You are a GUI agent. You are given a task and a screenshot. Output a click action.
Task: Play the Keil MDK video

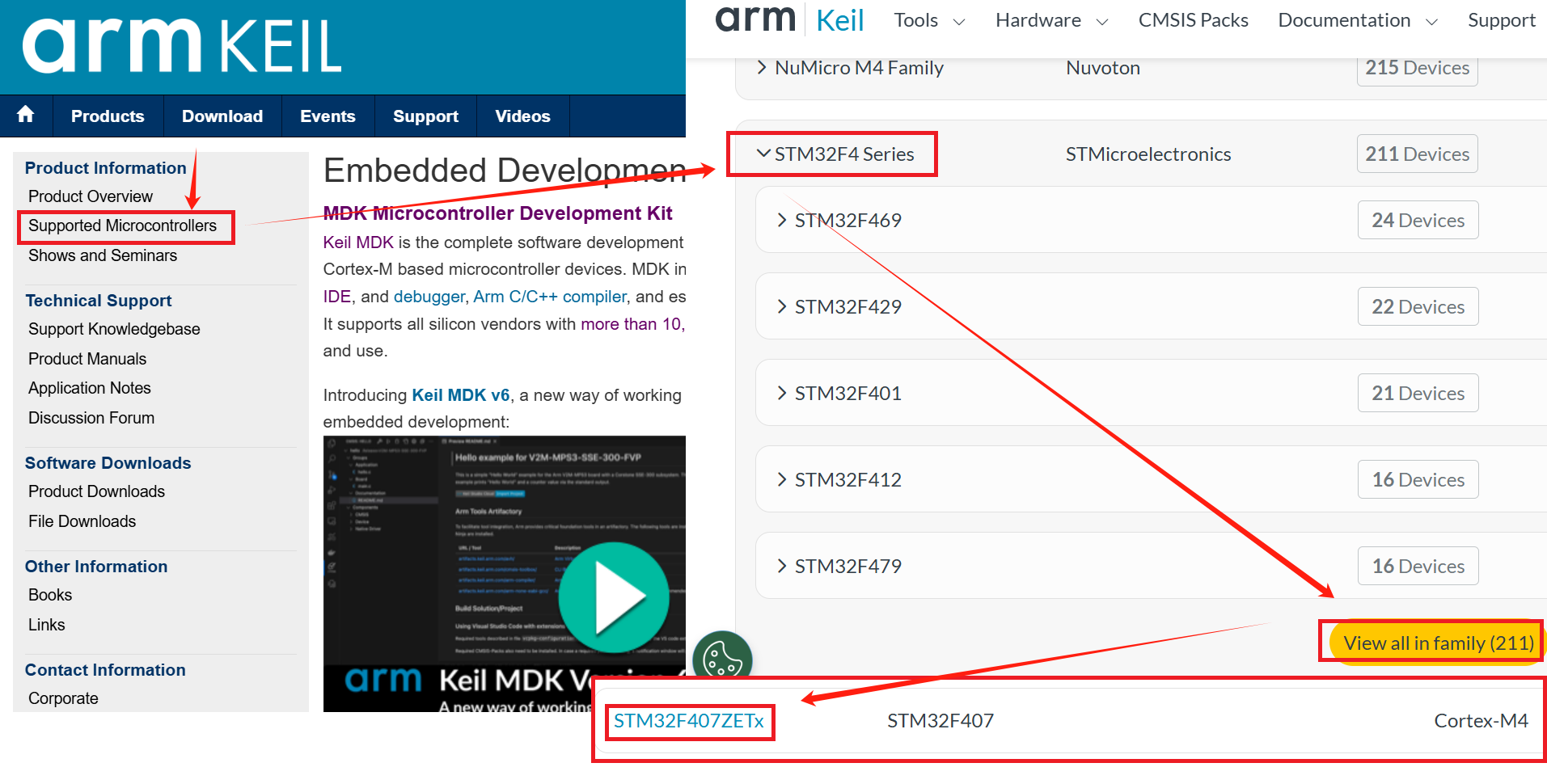pos(614,597)
